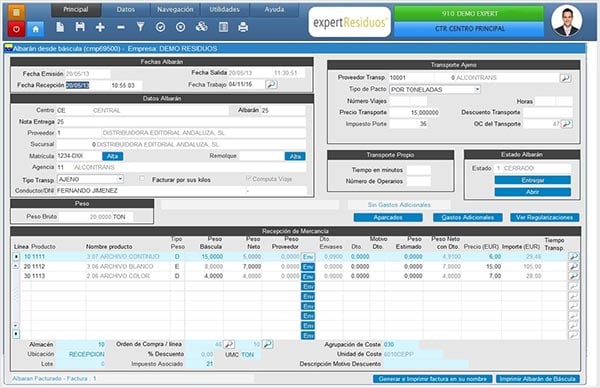The image size is (600, 388).
Task: Click Imprimir Albarán de Báscula button
Action: 538,379
